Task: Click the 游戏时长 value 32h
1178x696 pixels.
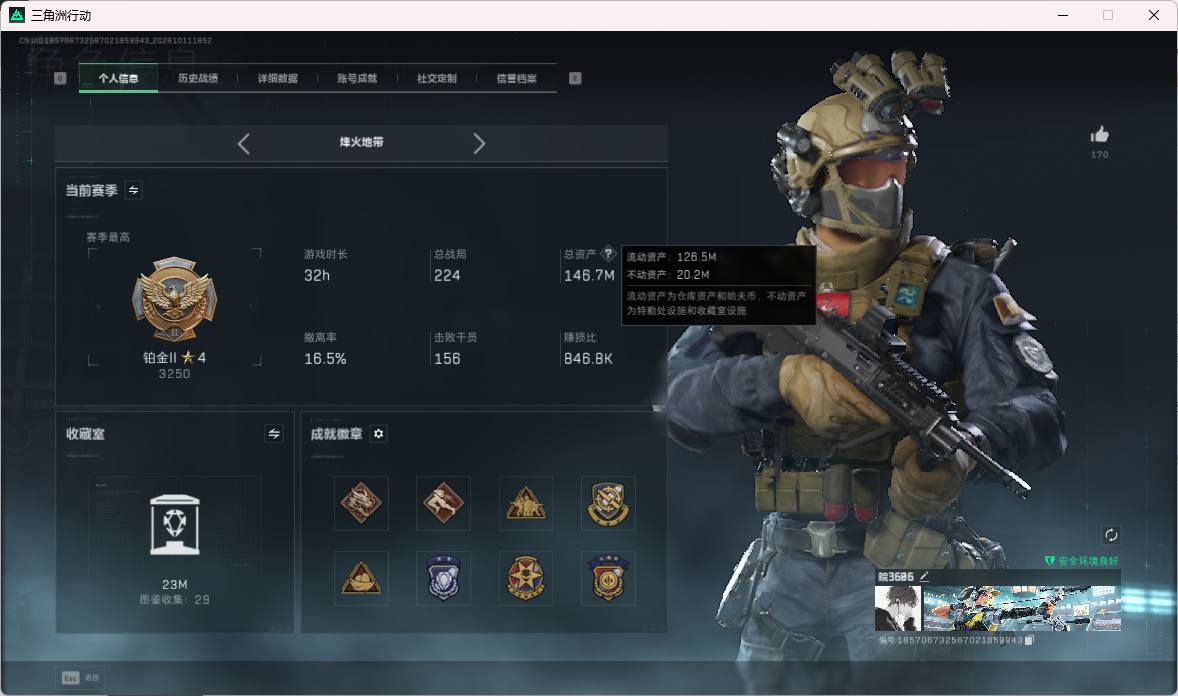Action: [x=317, y=276]
